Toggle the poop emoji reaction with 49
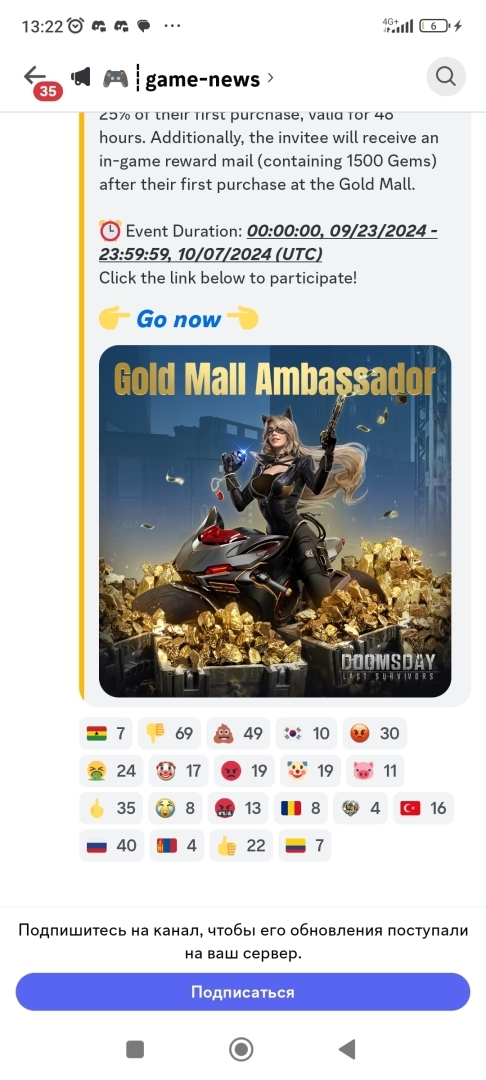 click(238, 734)
